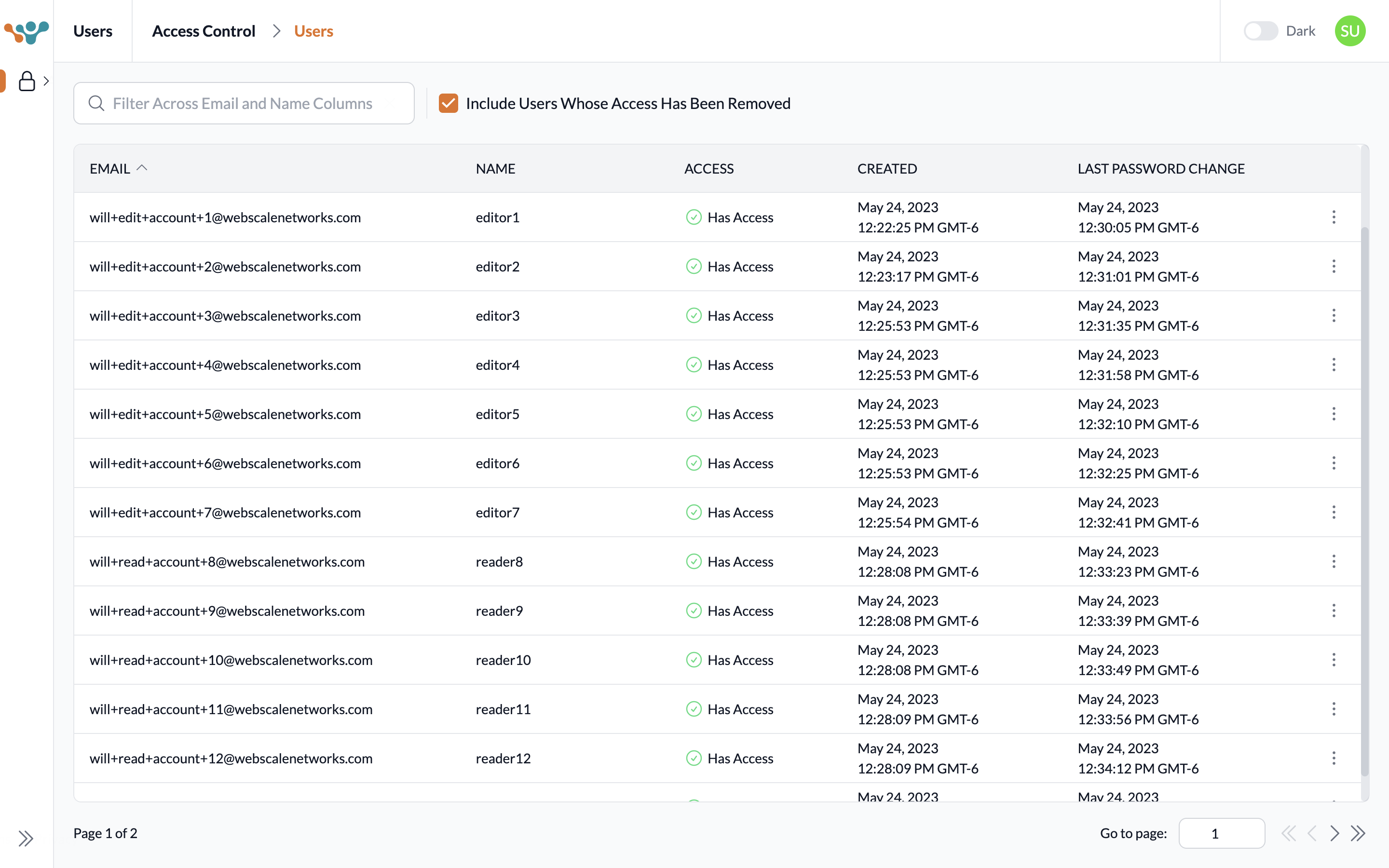1389x868 pixels.
Task: Select the Users breadcrumb item
Action: coord(313,31)
